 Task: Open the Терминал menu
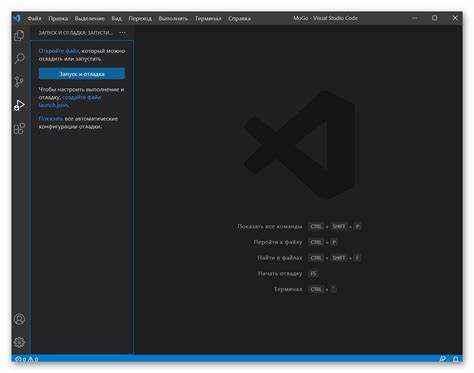tap(208, 19)
